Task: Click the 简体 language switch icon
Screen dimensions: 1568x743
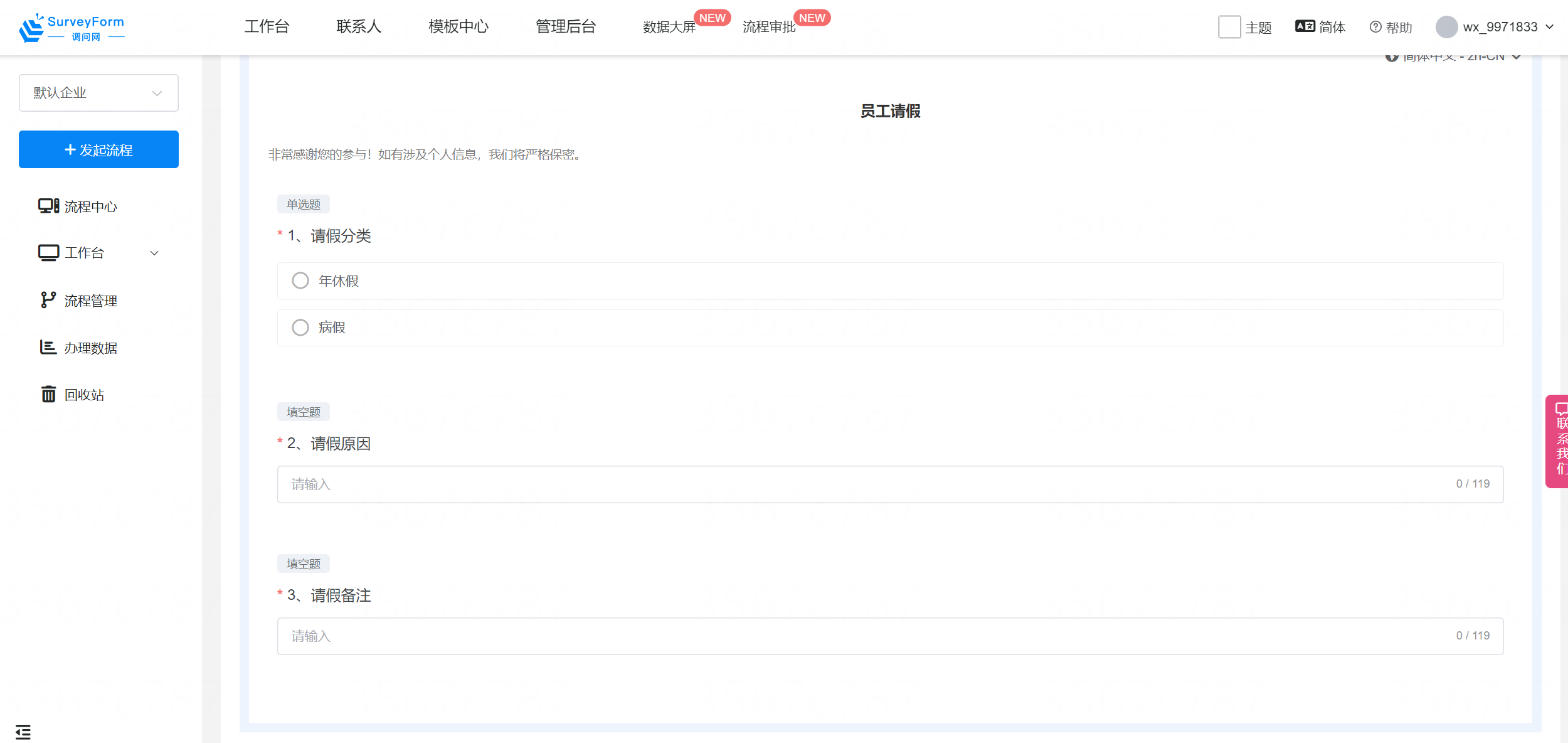Action: pos(1305,26)
